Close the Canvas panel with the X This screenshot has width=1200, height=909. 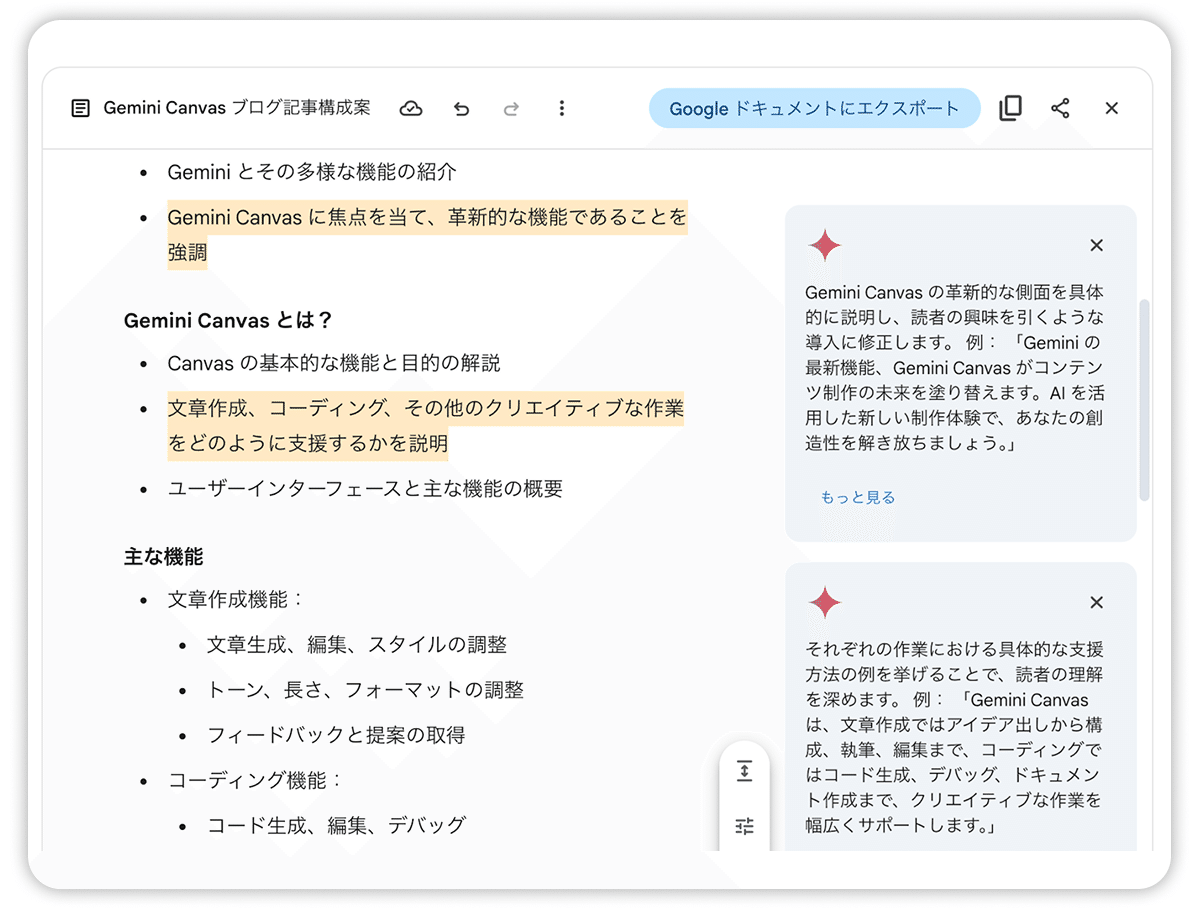[1111, 108]
